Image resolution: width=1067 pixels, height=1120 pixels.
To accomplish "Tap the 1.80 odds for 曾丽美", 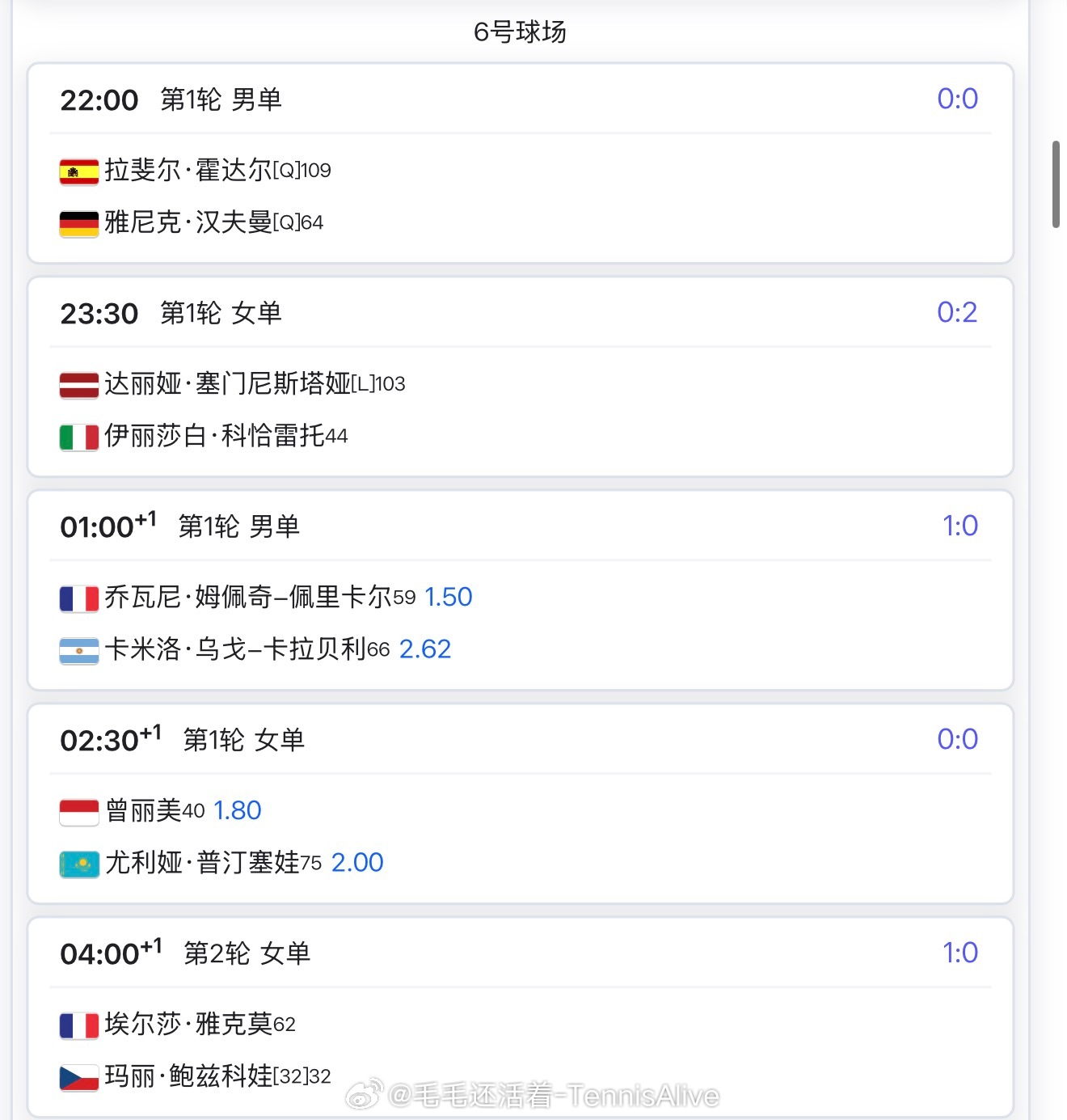I will click(x=237, y=810).
